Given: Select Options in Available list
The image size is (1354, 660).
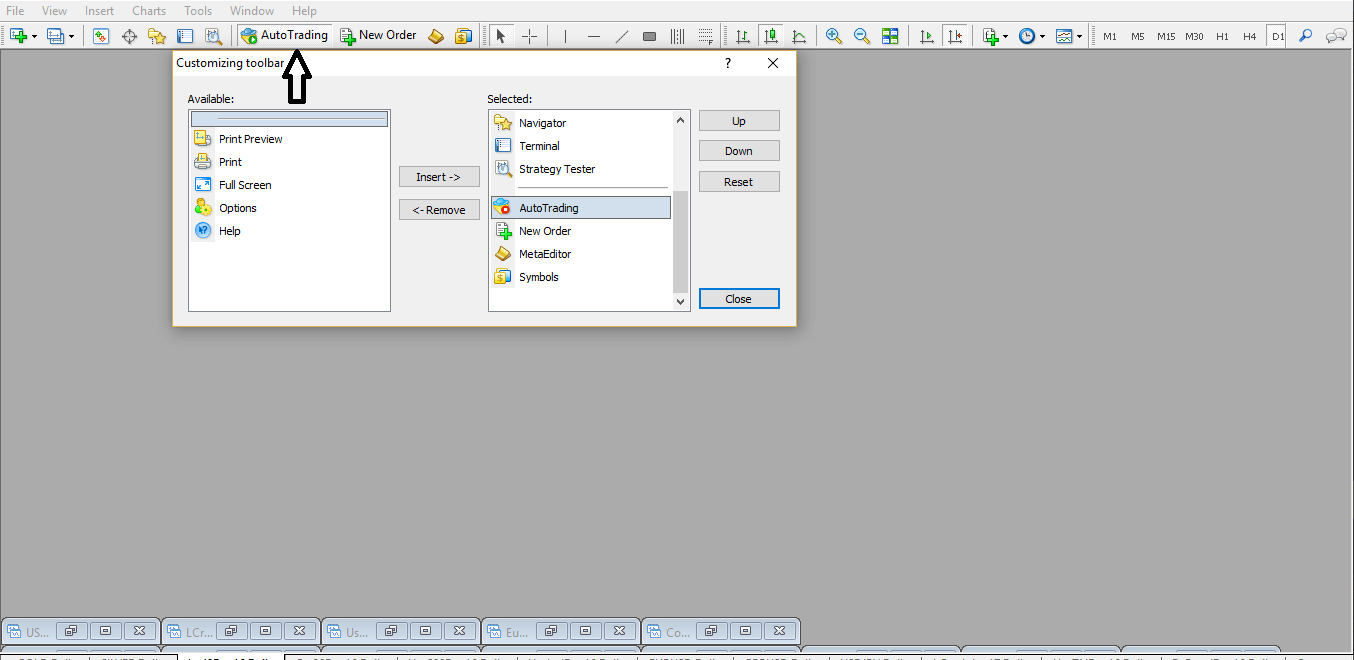Looking at the screenshot, I should pos(289,208).
